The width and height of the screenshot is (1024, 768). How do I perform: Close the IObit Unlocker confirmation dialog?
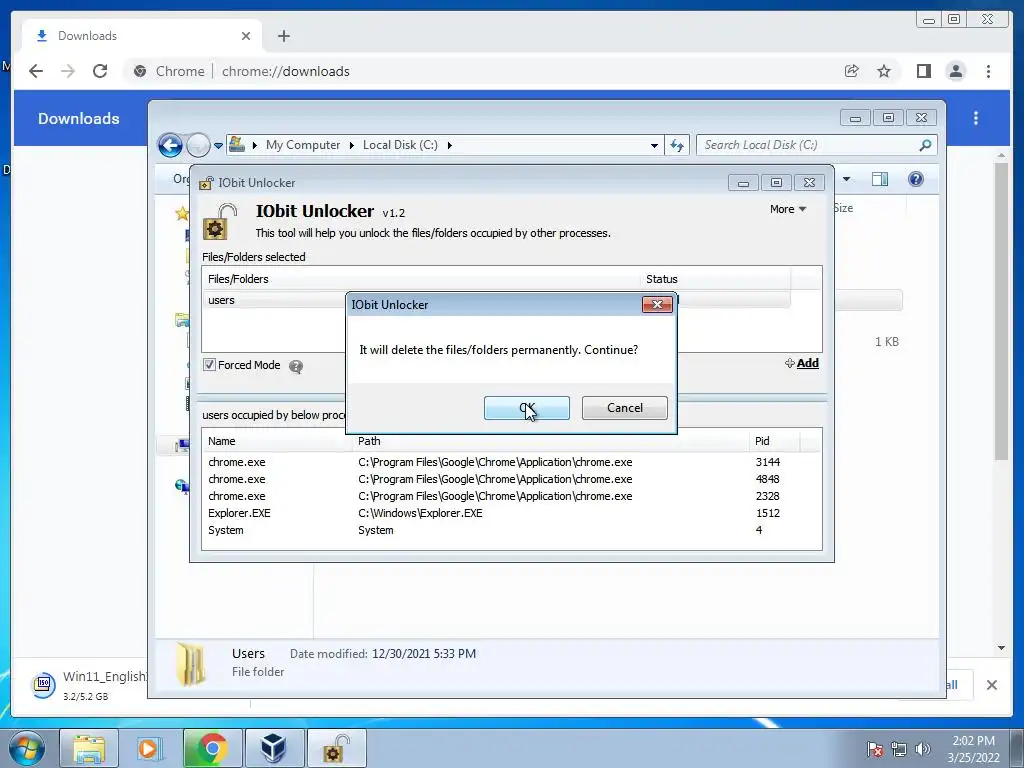coord(657,304)
